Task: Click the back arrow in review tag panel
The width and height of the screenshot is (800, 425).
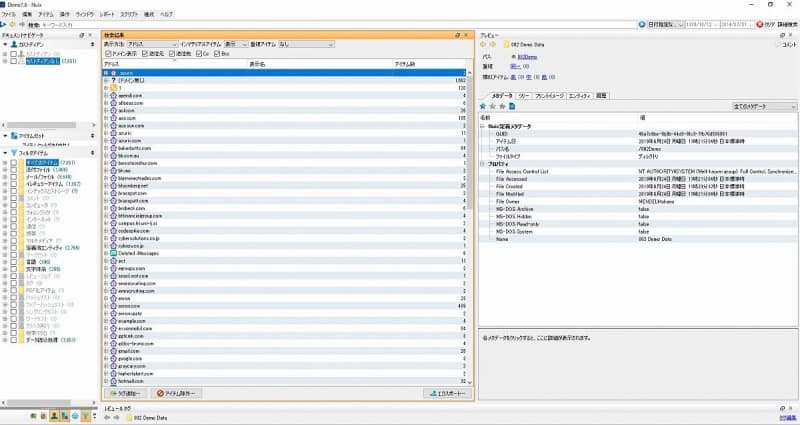Action: pyautogui.click(x=107, y=418)
